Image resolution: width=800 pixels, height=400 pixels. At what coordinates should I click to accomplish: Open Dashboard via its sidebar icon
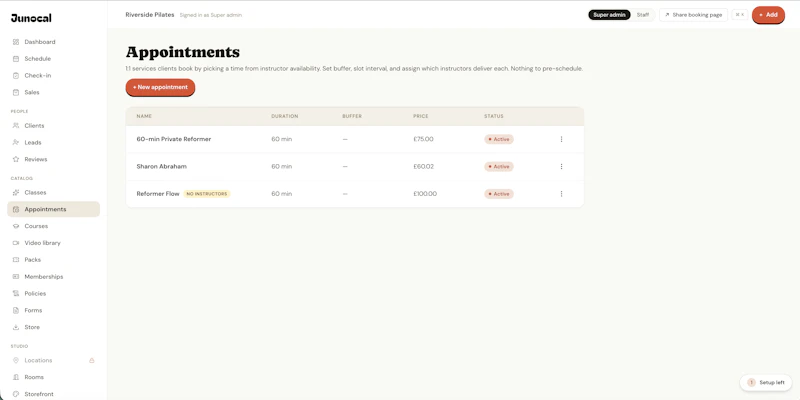(16, 42)
